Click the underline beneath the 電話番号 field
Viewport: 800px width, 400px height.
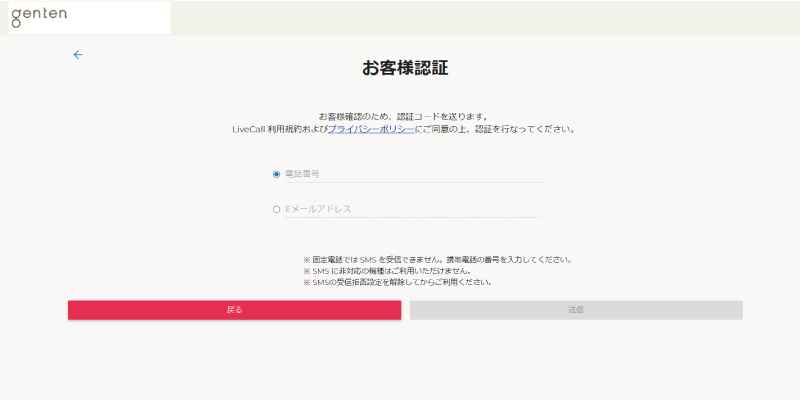[410, 183]
